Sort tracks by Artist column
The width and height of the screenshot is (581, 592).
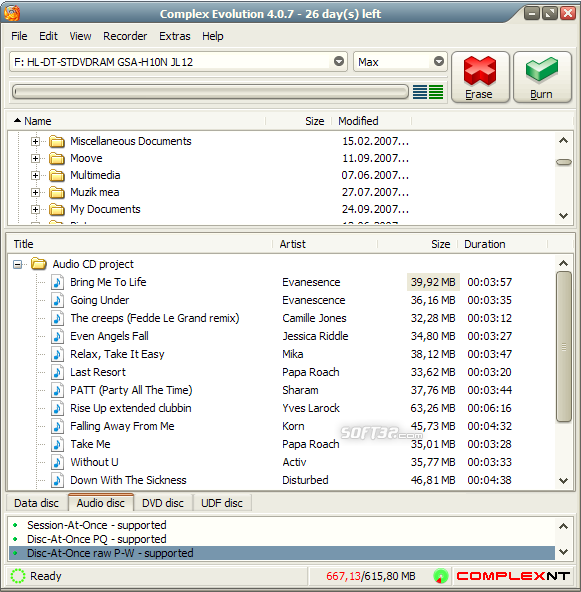(325, 244)
